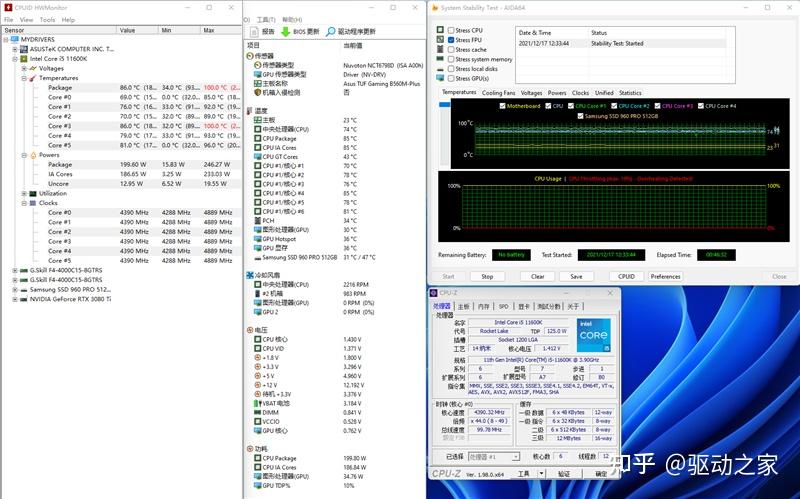Click the Temperatures thermometer icon in HWMonitor
The image size is (800, 499).
pyautogui.click(x=33, y=78)
